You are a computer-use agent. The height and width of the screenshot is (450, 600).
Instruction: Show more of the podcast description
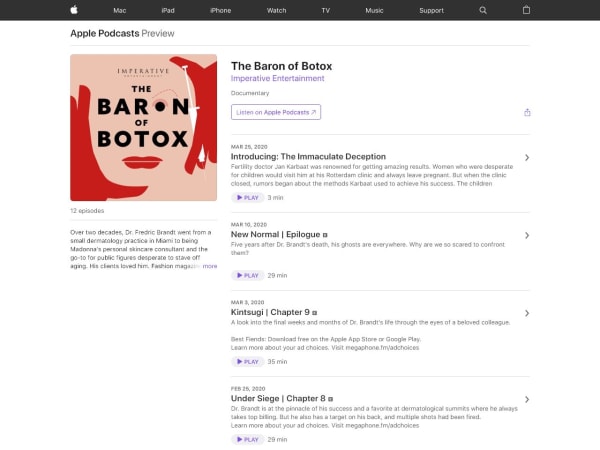[x=210, y=266]
